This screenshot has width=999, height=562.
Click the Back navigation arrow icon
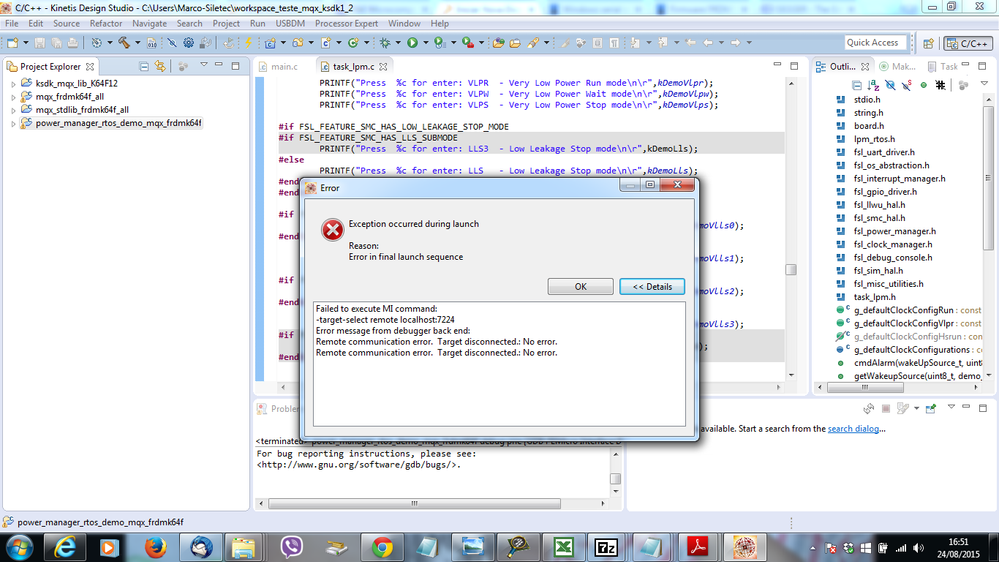(708, 43)
